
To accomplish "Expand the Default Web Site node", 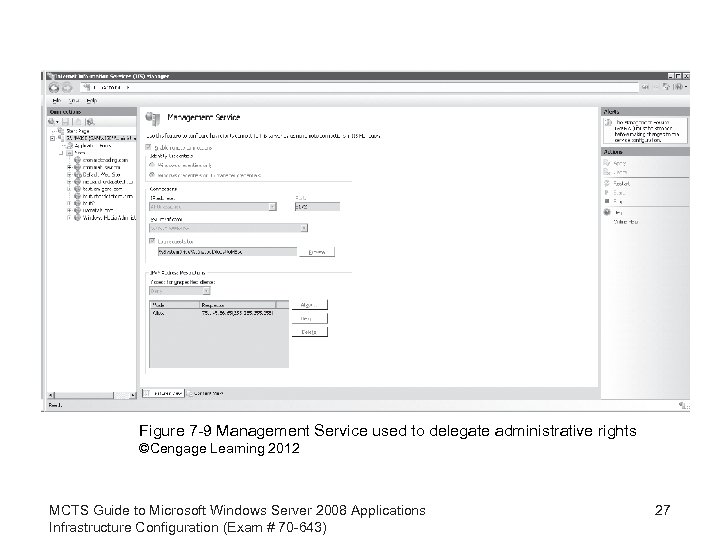I will point(69,174).
